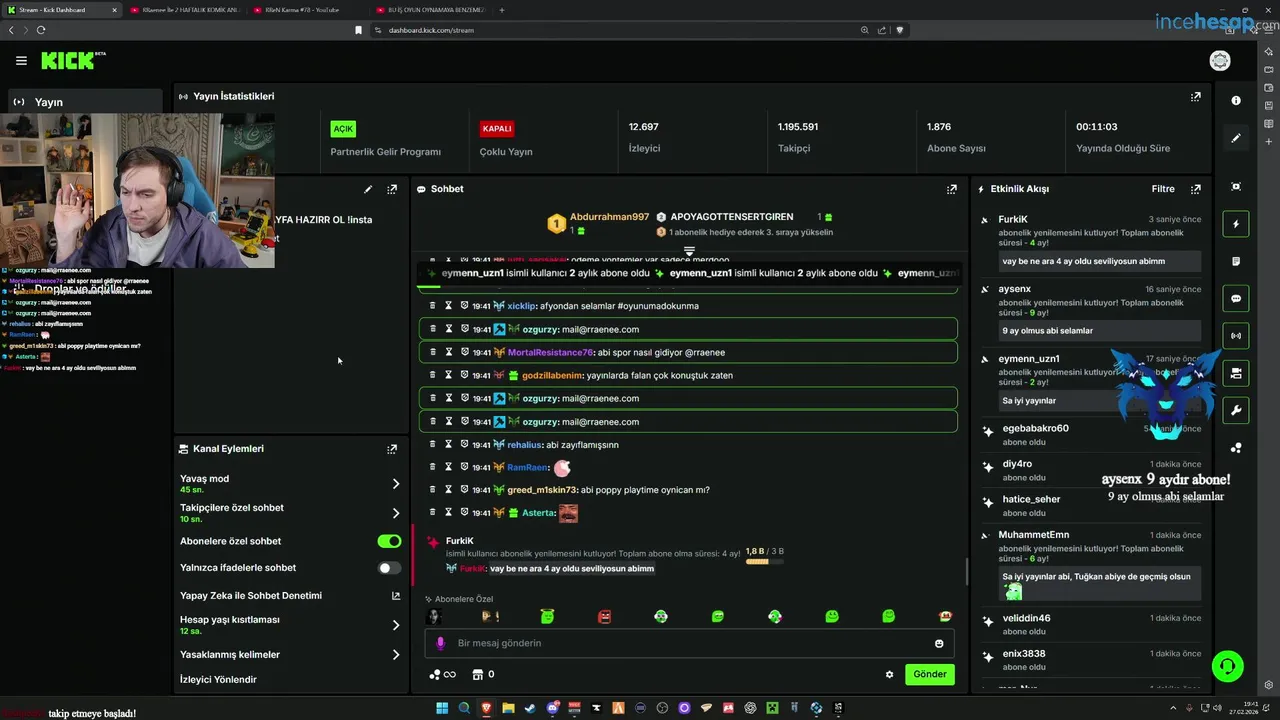Open the hamburger menu next to Kick logo
The width and height of the screenshot is (1280, 720).
[x=21, y=61]
